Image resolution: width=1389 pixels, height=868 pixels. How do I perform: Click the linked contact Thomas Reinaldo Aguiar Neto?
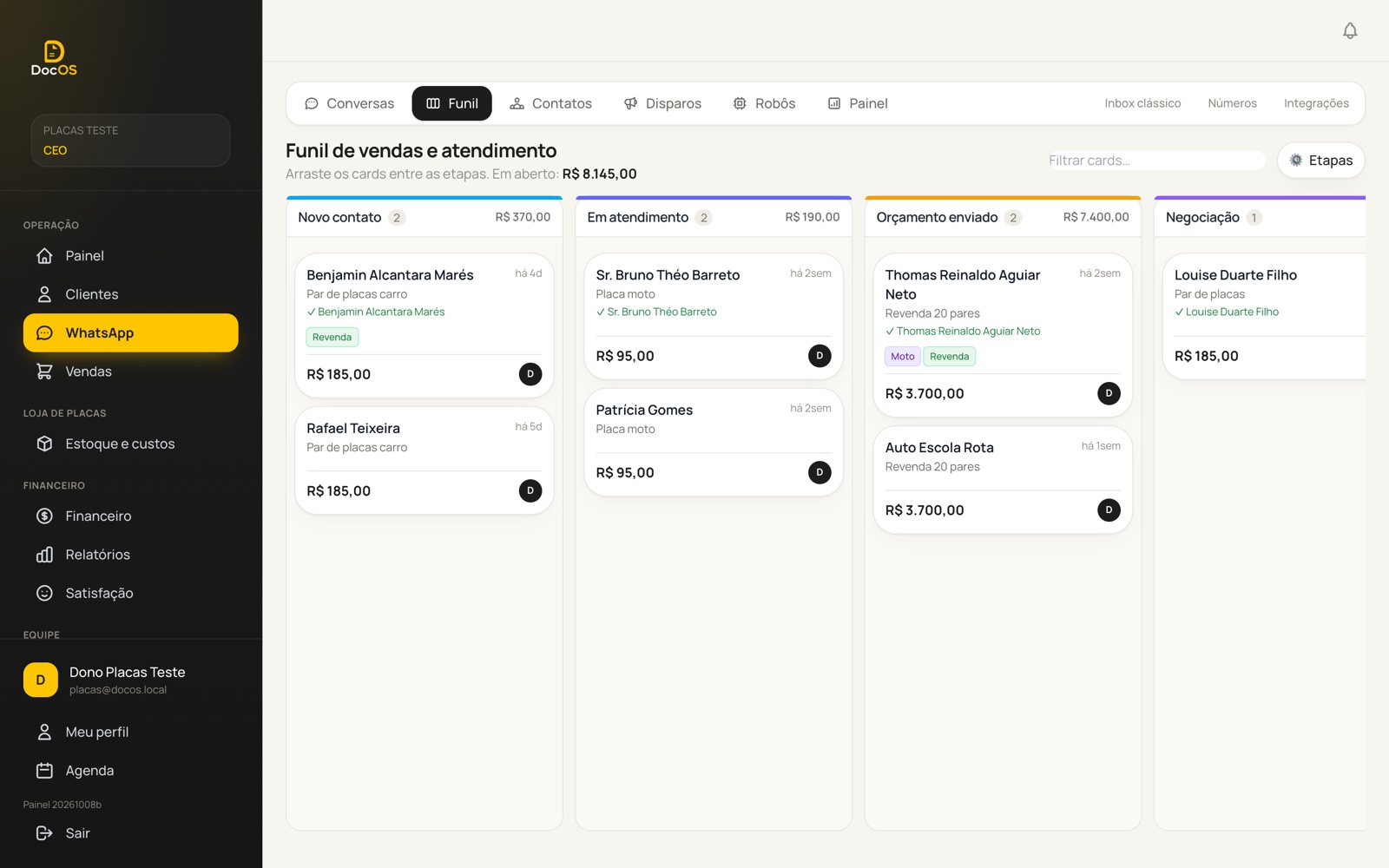click(x=963, y=332)
